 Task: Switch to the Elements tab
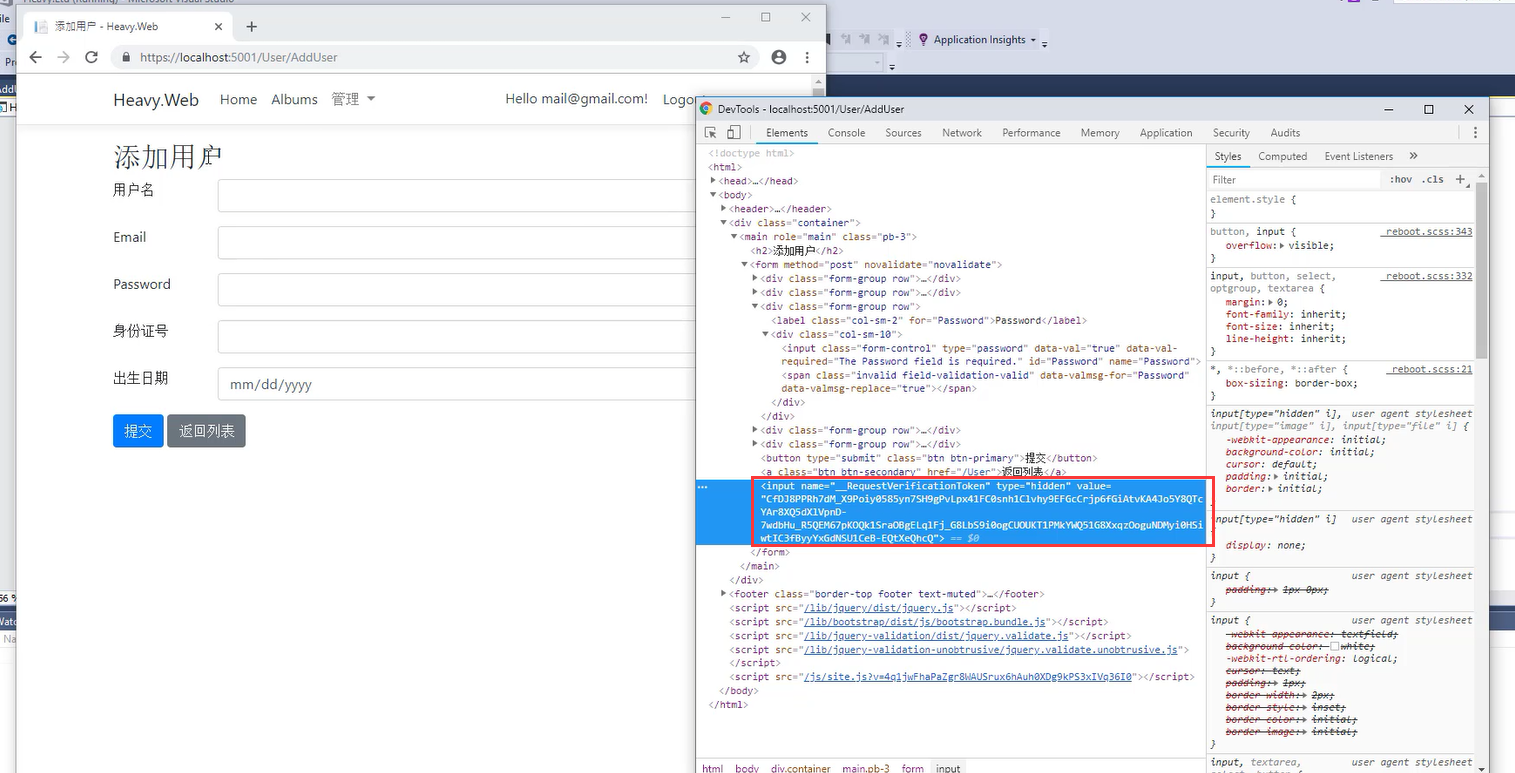tap(787, 133)
